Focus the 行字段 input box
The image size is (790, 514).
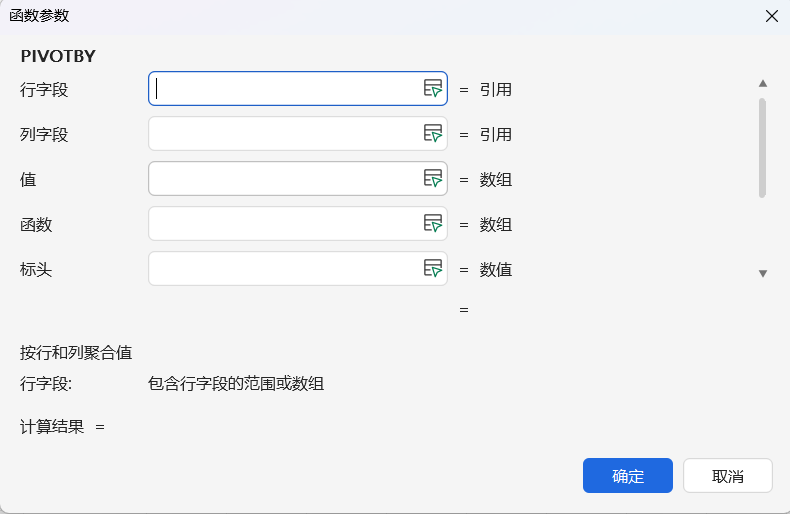285,89
